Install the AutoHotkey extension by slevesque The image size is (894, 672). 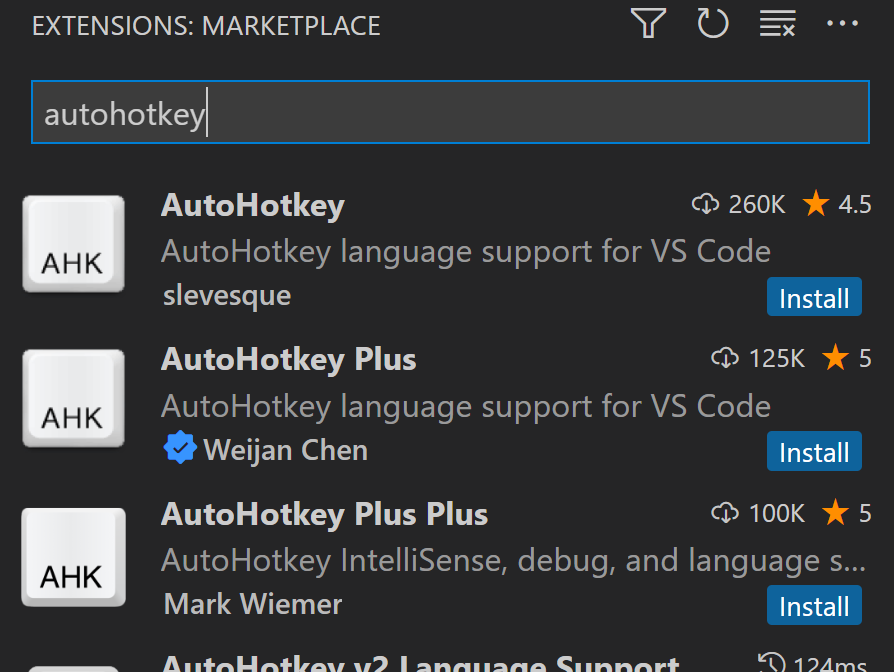[814, 298]
